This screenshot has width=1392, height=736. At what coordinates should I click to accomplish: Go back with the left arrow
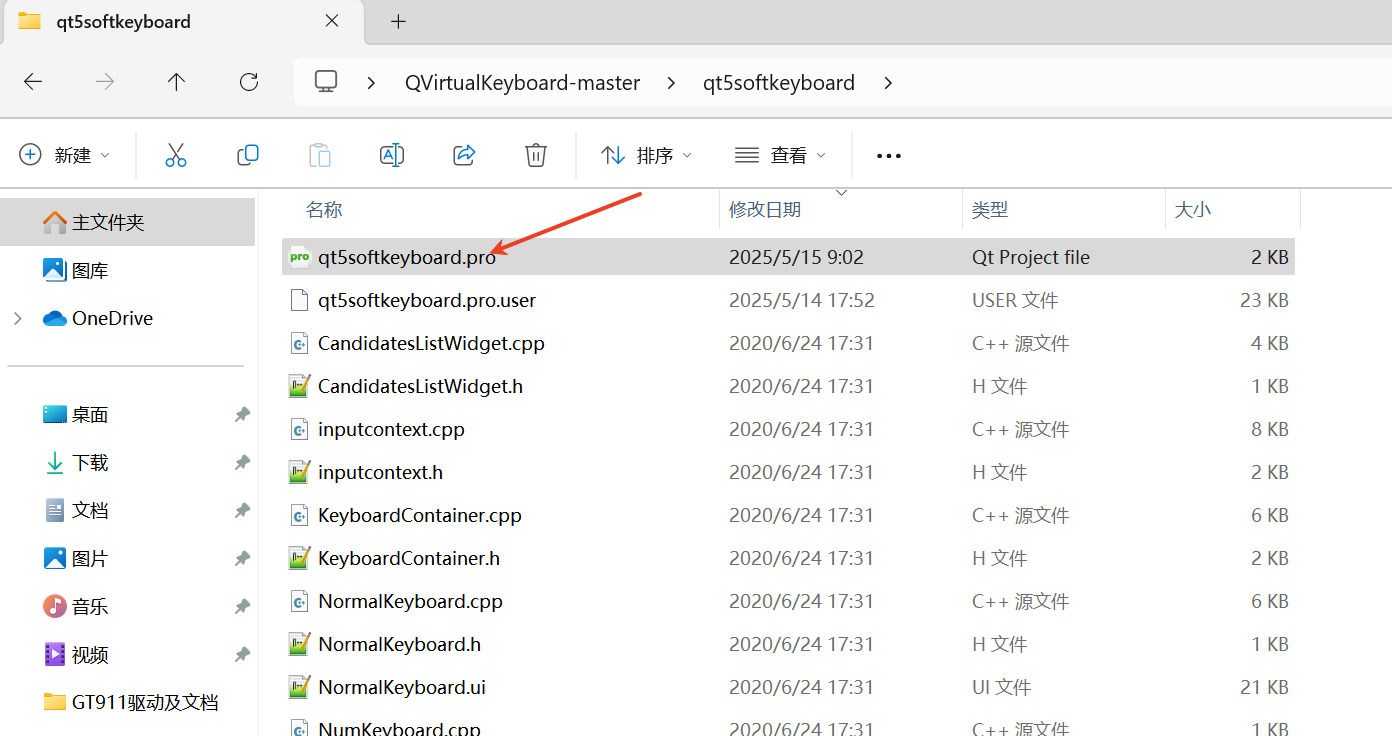click(x=33, y=82)
